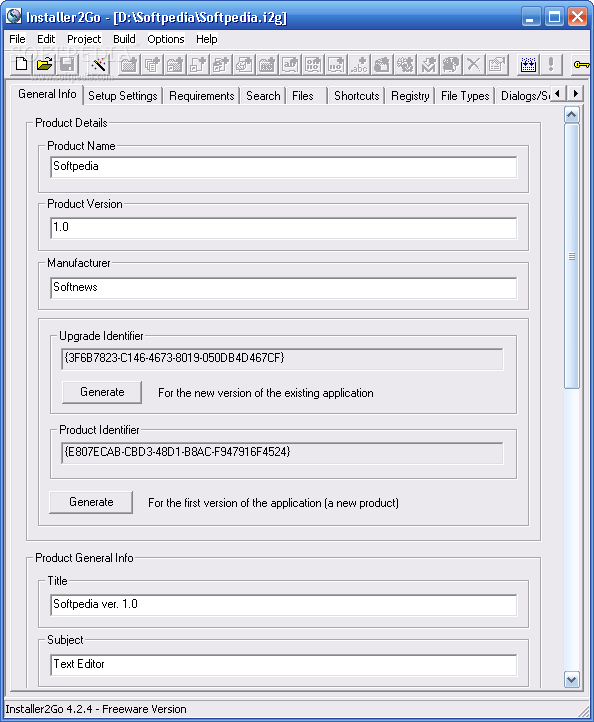Click the Upgrade Identifier GUID field
Image resolution: width=594 pixels, height=722 pixels.
coord(282,359)
